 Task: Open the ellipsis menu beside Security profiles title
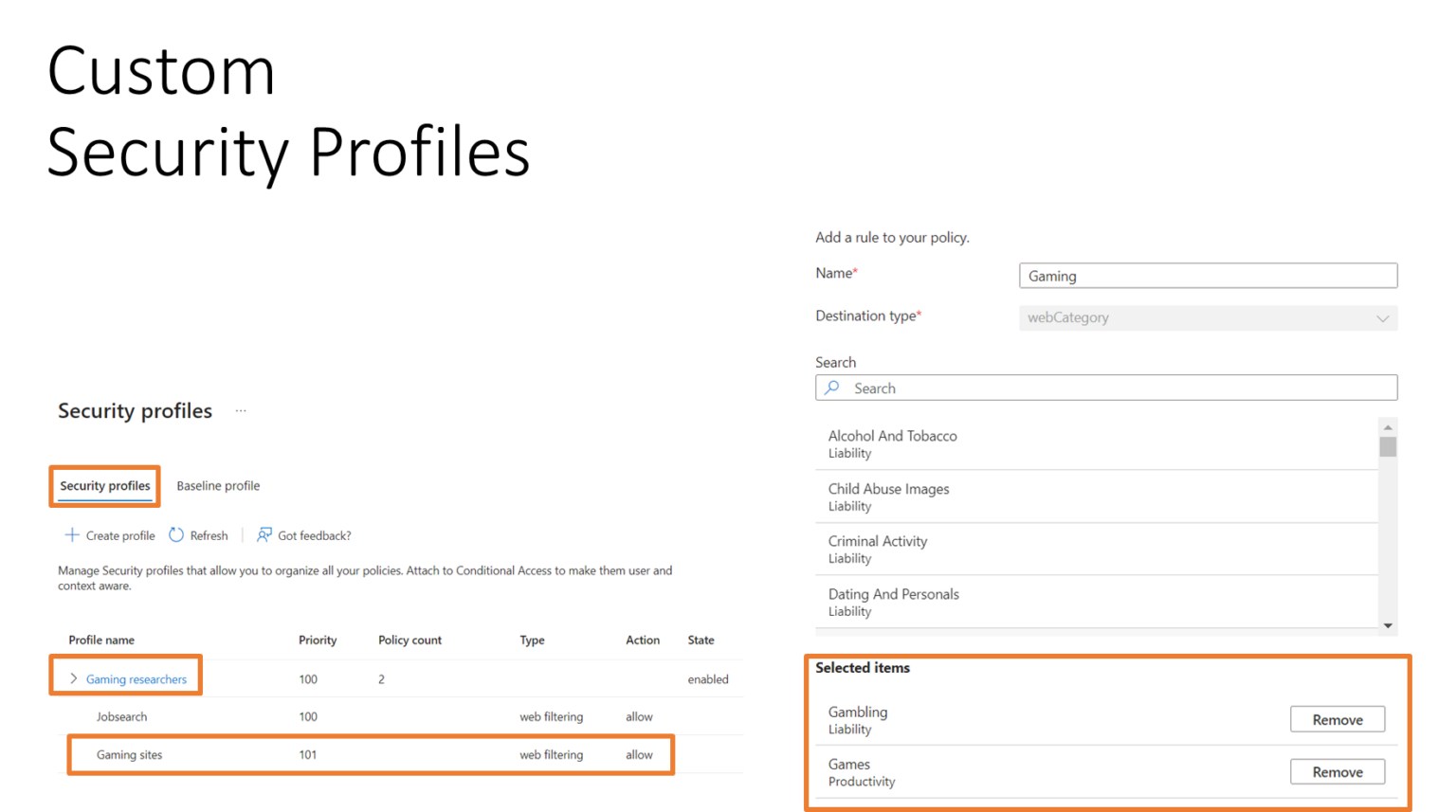[x=240, y=410]
